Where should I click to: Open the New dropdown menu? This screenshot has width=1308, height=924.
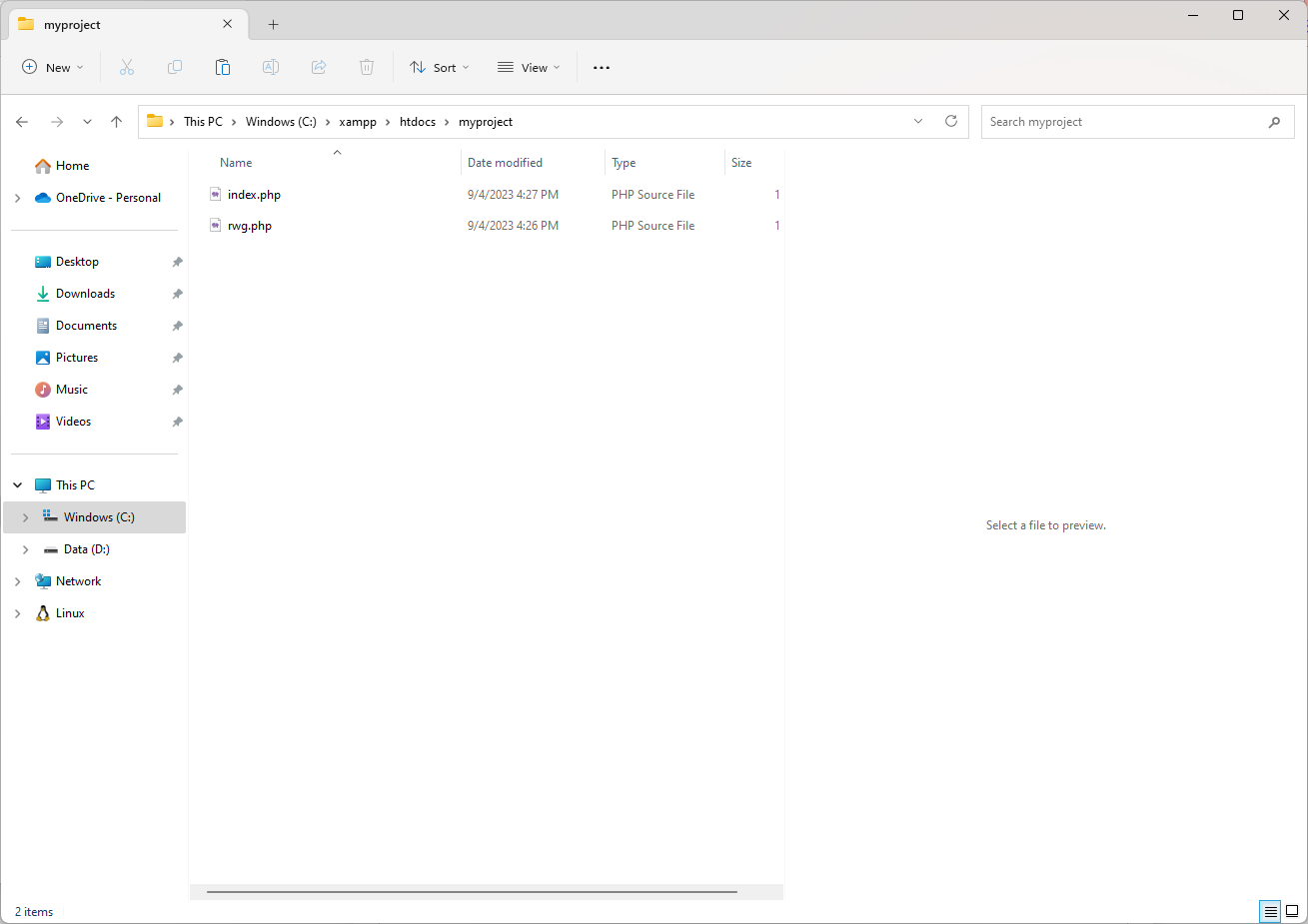[x=53, y=67]
